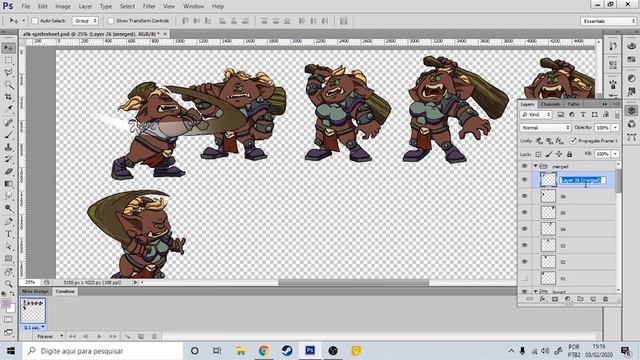Hide layer 03 using eye icon
The image size is (640, 360).
[524, 245]
